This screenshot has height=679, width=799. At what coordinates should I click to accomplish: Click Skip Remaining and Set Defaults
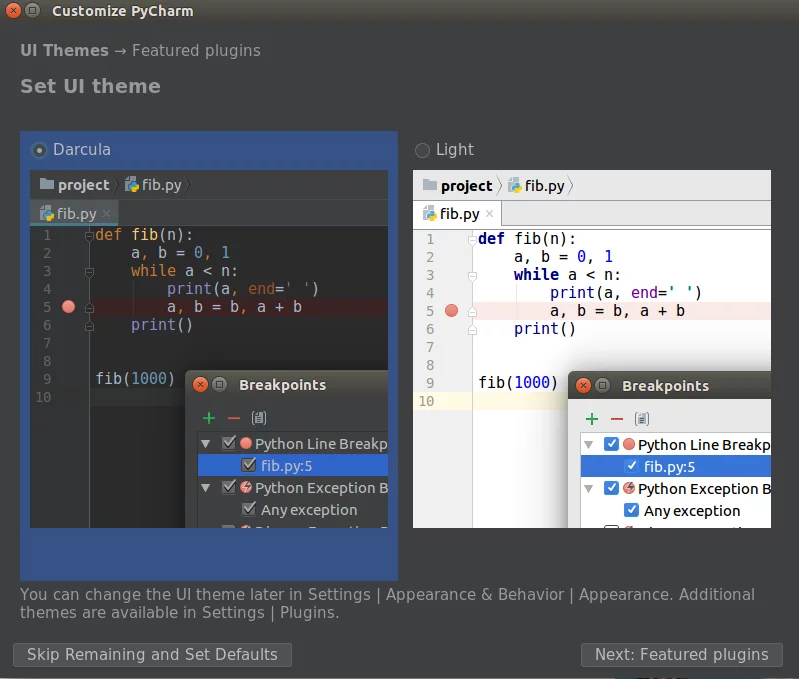(152, 655)
